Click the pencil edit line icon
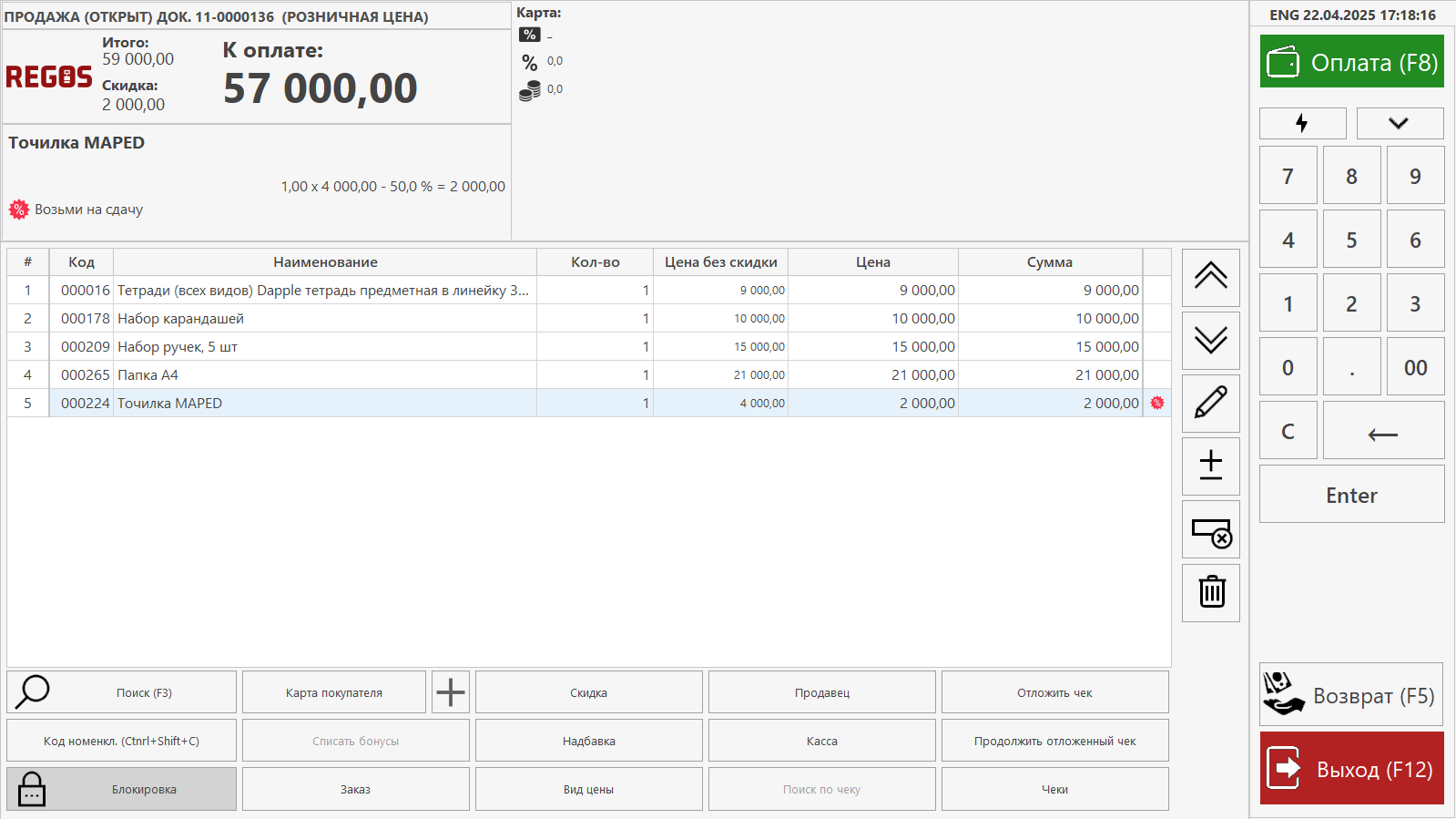 point(1210,403)
